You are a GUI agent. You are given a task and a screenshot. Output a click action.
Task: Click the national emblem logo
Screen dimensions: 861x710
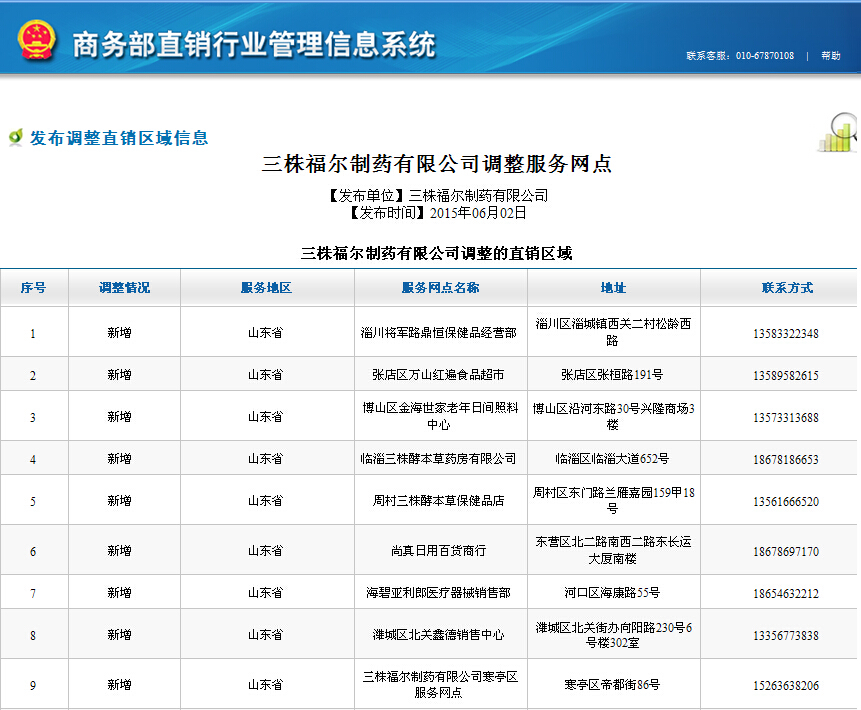[x=36, y=40]
